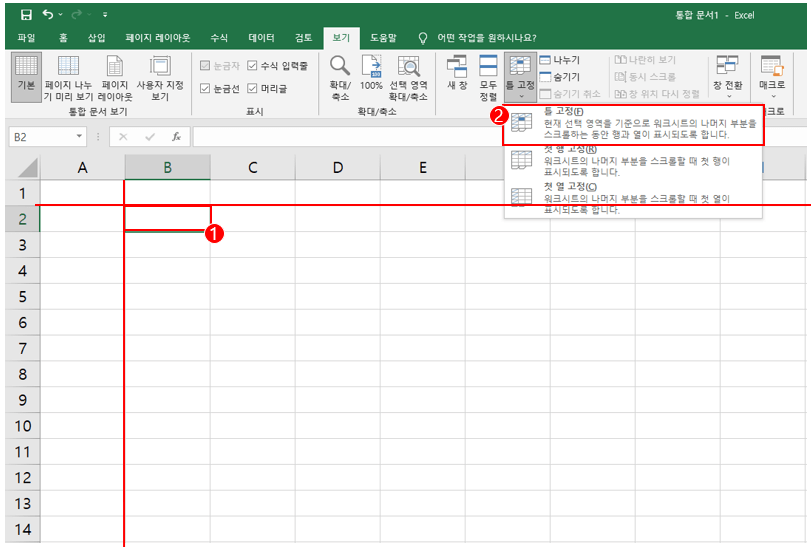Image resolution: width=811 pixels, height=547 pixels.
Task: Select column C header
Action: (252, 168)
